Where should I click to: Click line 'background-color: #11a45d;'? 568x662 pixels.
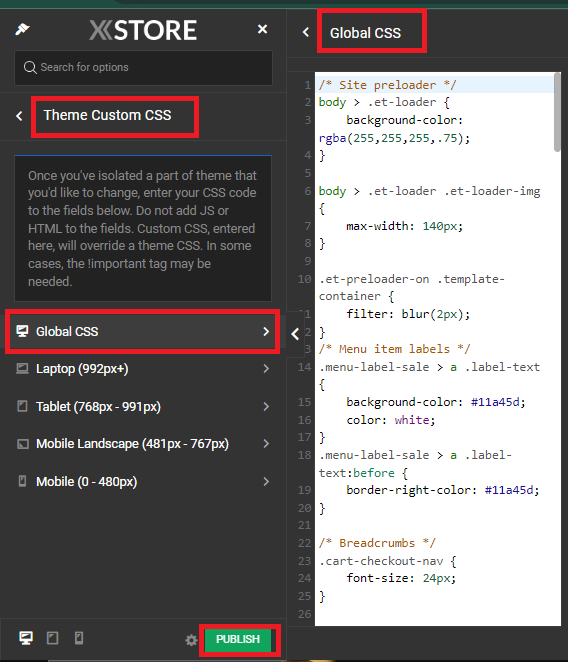436,402
